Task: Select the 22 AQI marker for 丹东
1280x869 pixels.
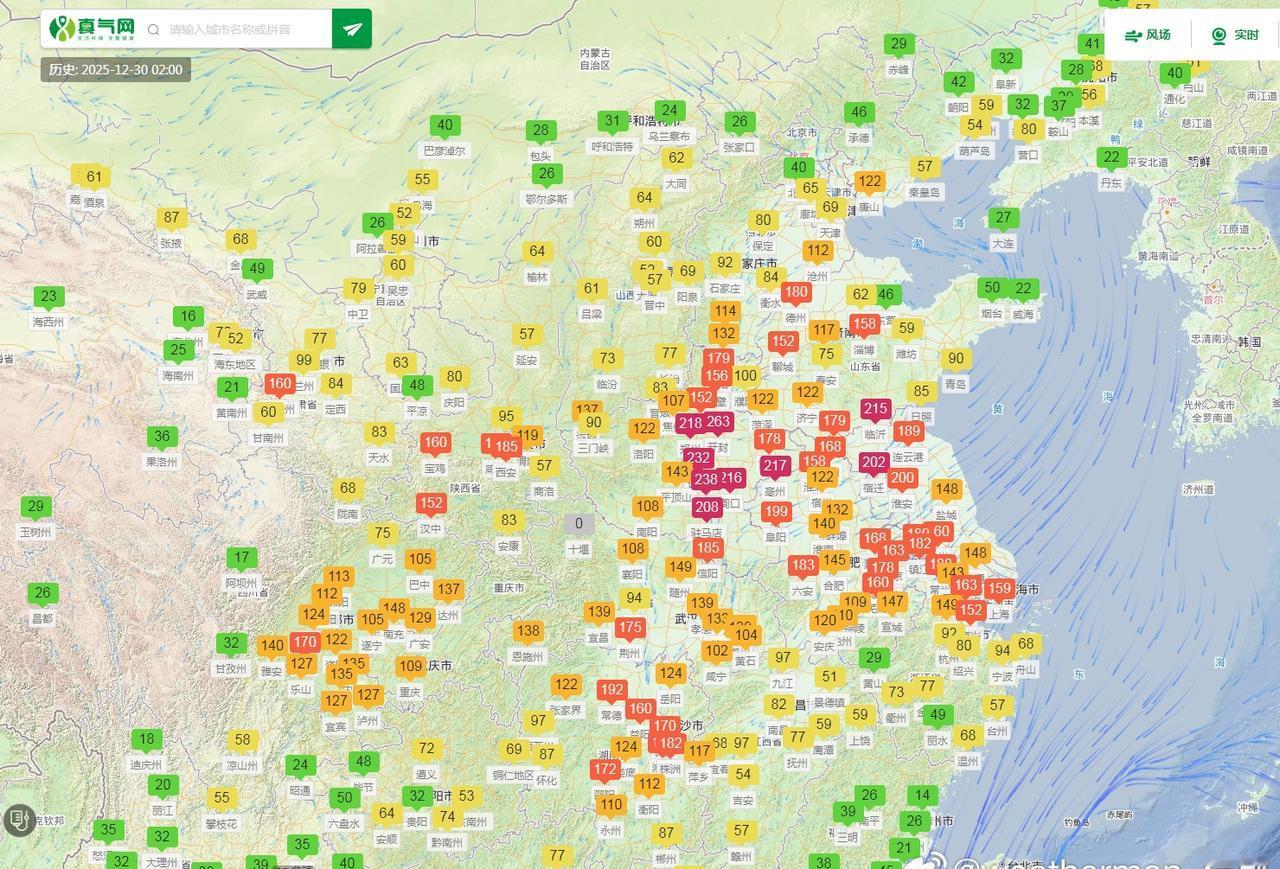Action: (1111, 157)
